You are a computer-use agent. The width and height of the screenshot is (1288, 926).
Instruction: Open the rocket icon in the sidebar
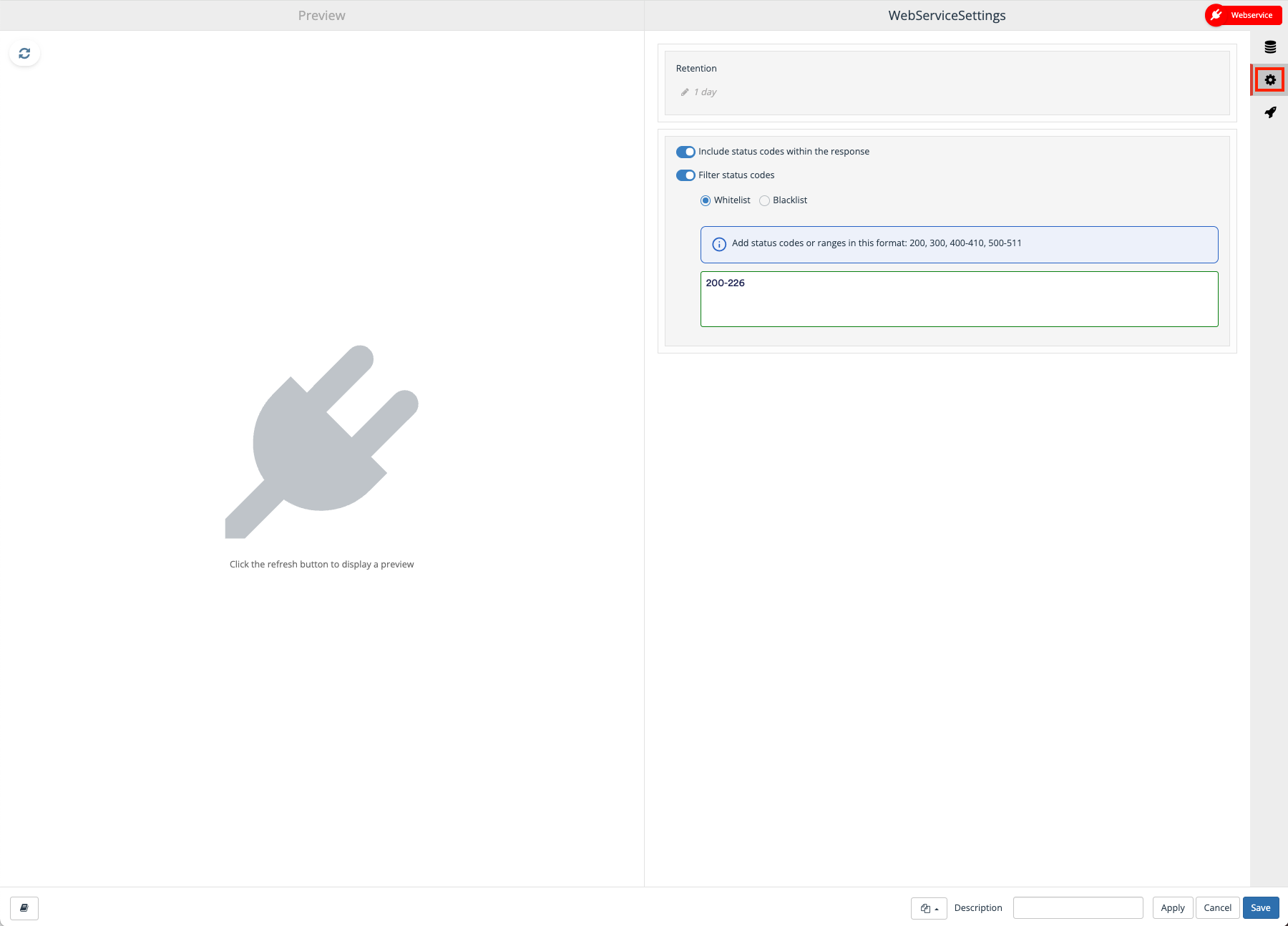(1270, 112)
